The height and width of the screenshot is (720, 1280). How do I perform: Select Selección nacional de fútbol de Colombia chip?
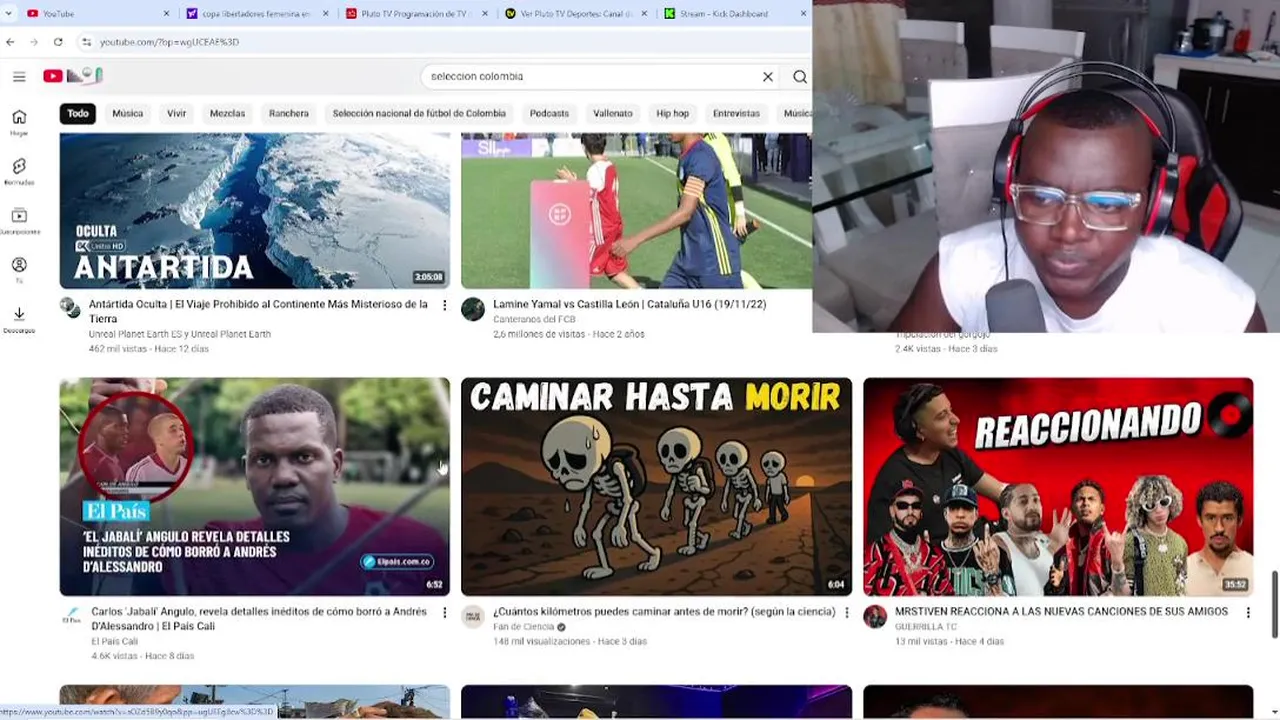coord(419,113)
